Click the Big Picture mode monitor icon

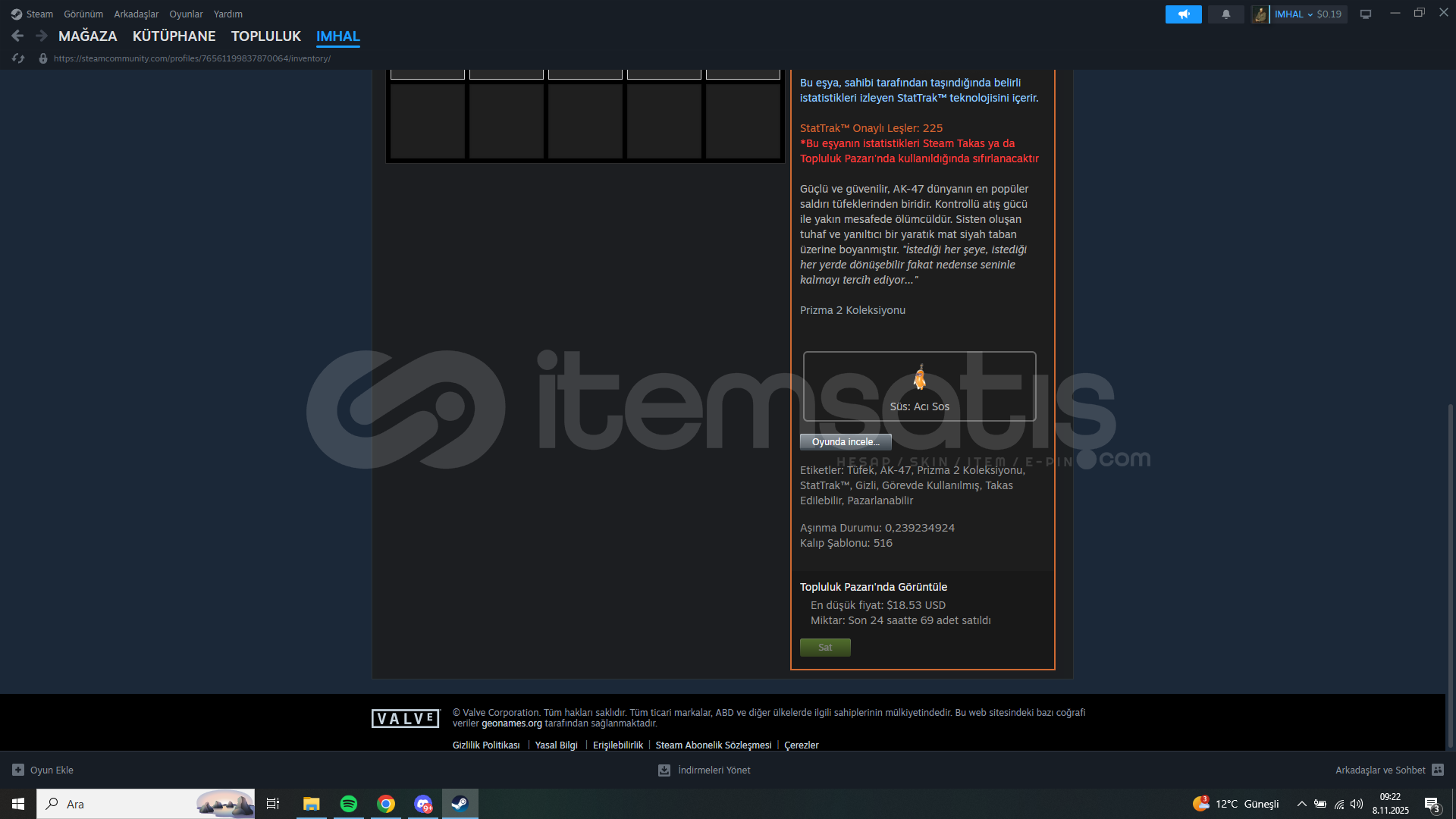coord(1366,14)
